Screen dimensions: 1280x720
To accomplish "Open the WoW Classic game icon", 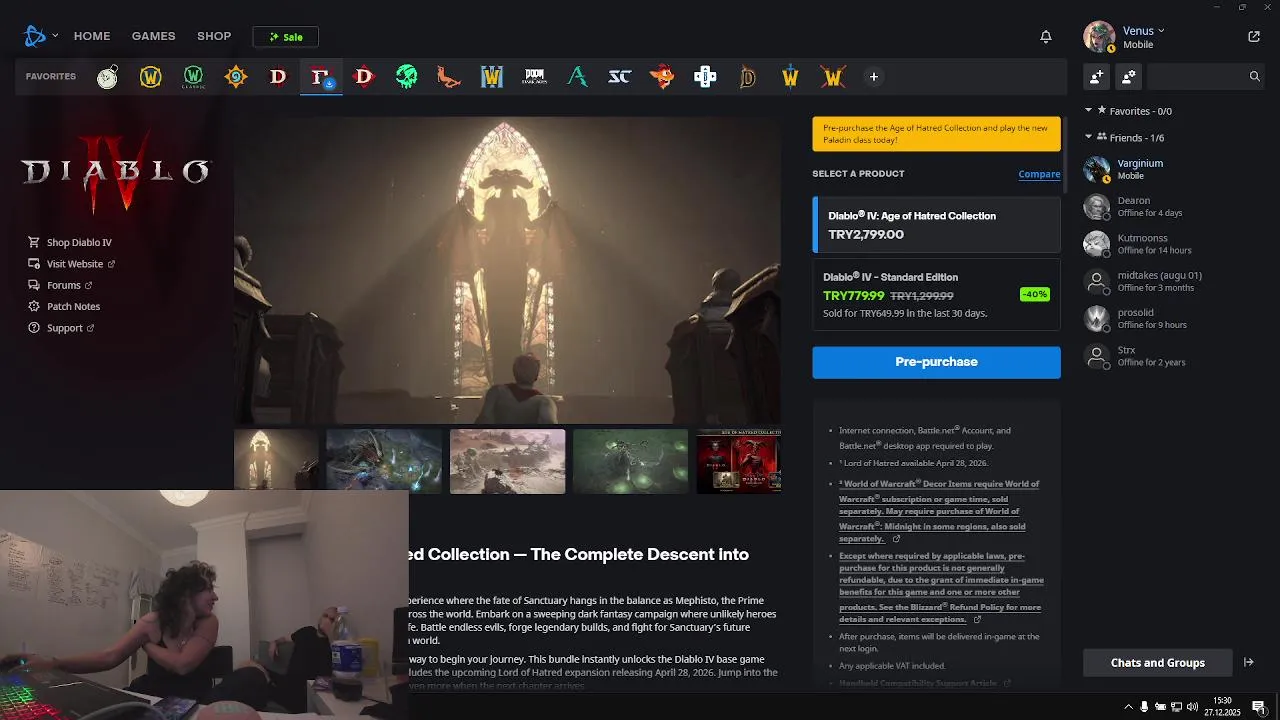I will [x=193, y=77].
